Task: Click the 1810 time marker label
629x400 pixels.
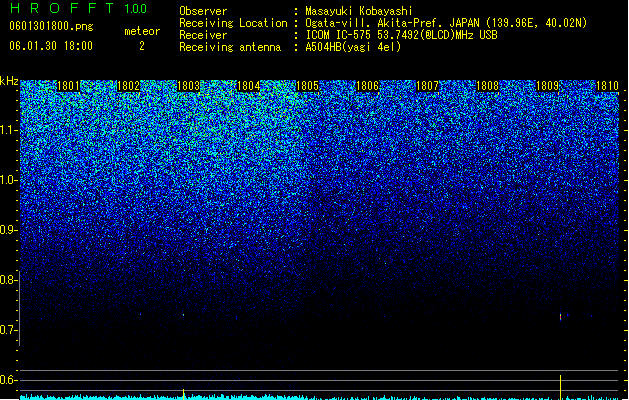Action: [x=607, y=86]
